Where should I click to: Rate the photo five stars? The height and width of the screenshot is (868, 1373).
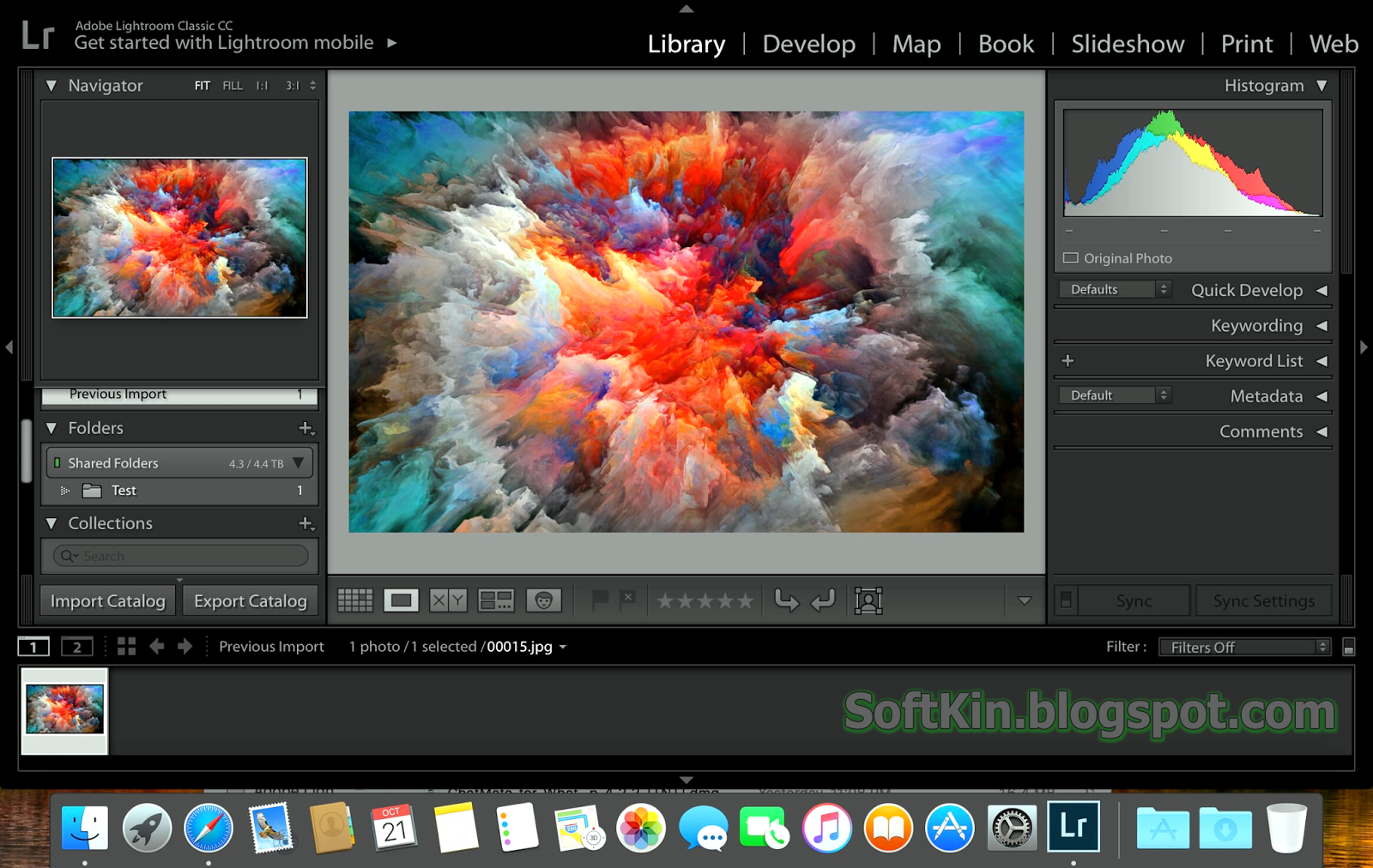pyautogui.click(x=745, y=601)
